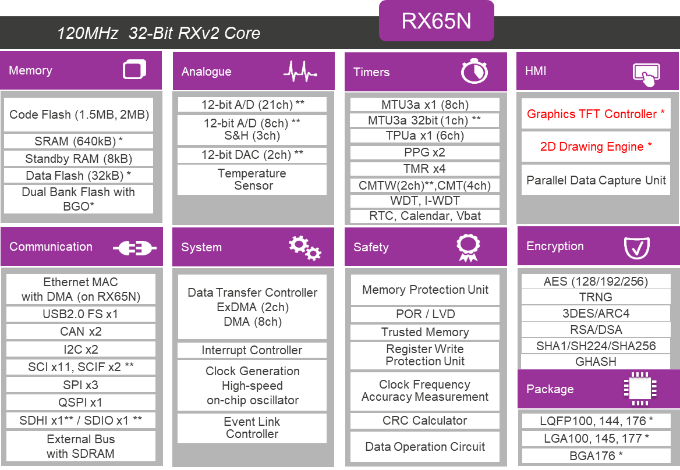Click the Encryption shield checkmark icon
Screen dimensions: 680x470
pyautogui.click(x=637, y=247)
